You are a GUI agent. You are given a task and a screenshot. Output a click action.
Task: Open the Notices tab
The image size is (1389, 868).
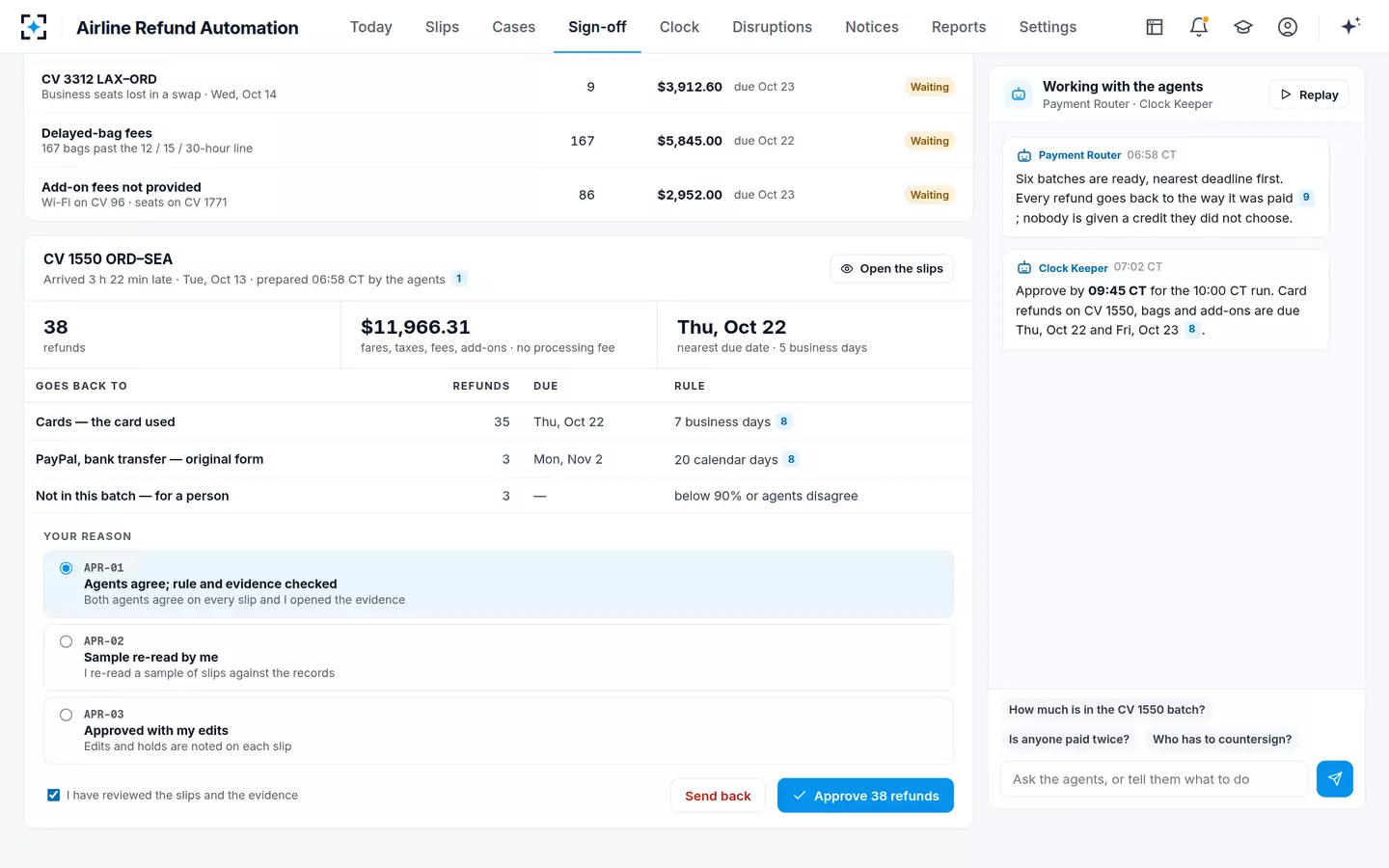872,27
